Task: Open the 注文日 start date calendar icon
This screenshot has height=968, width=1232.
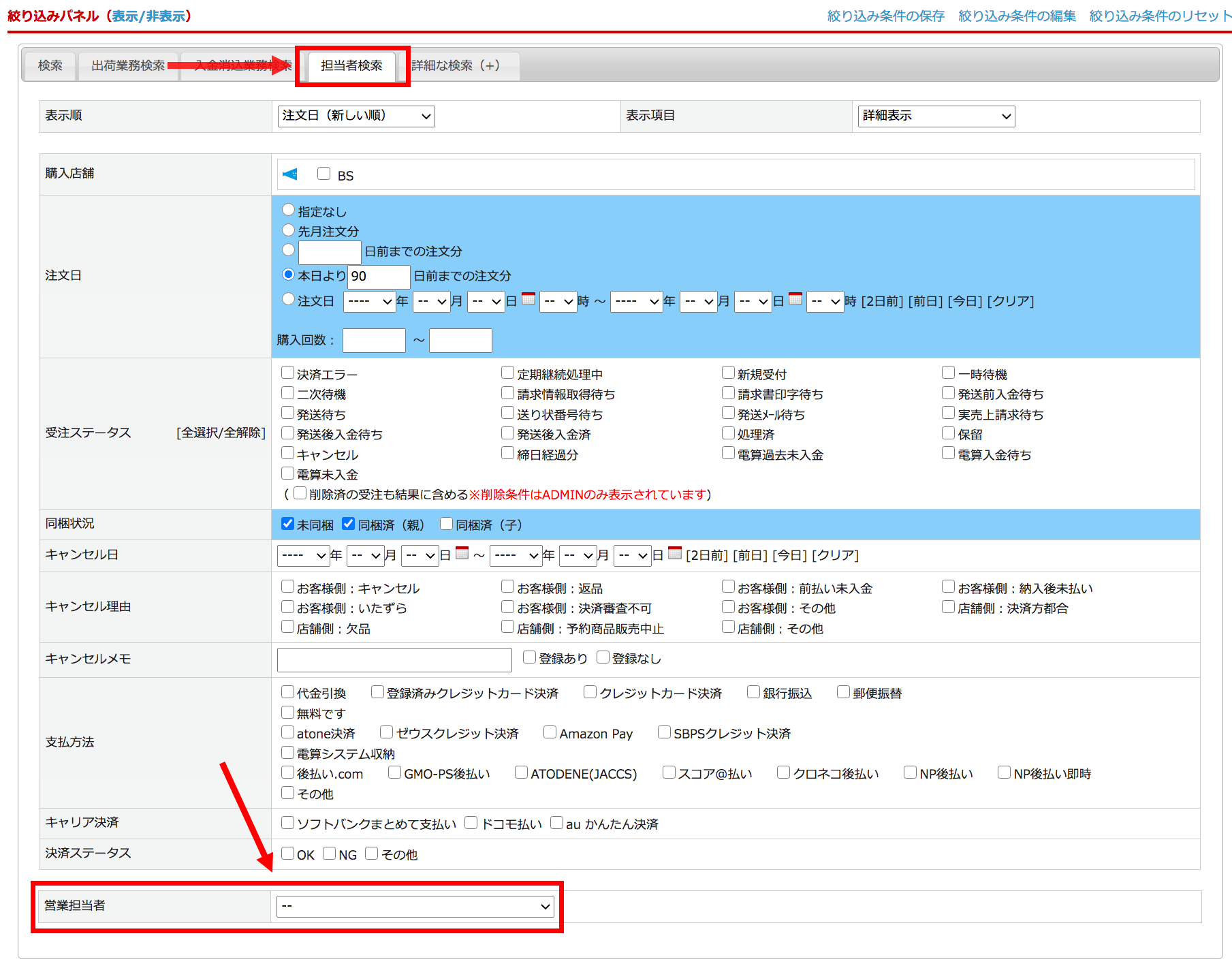Action: pos(528,299)
